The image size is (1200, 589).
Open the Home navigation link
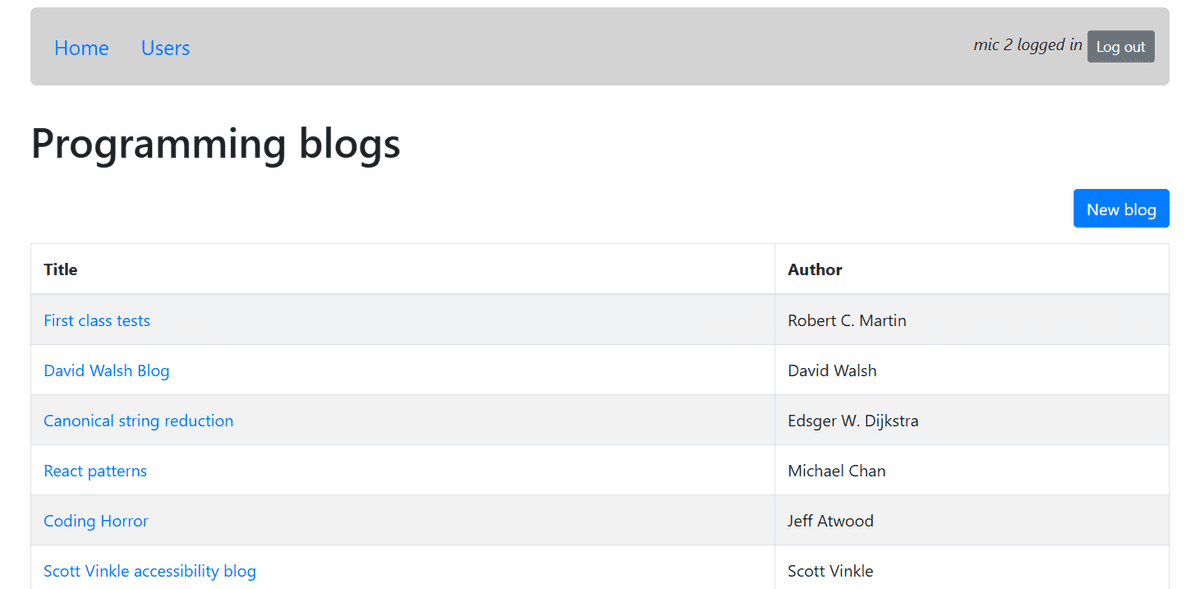(81, 47)
